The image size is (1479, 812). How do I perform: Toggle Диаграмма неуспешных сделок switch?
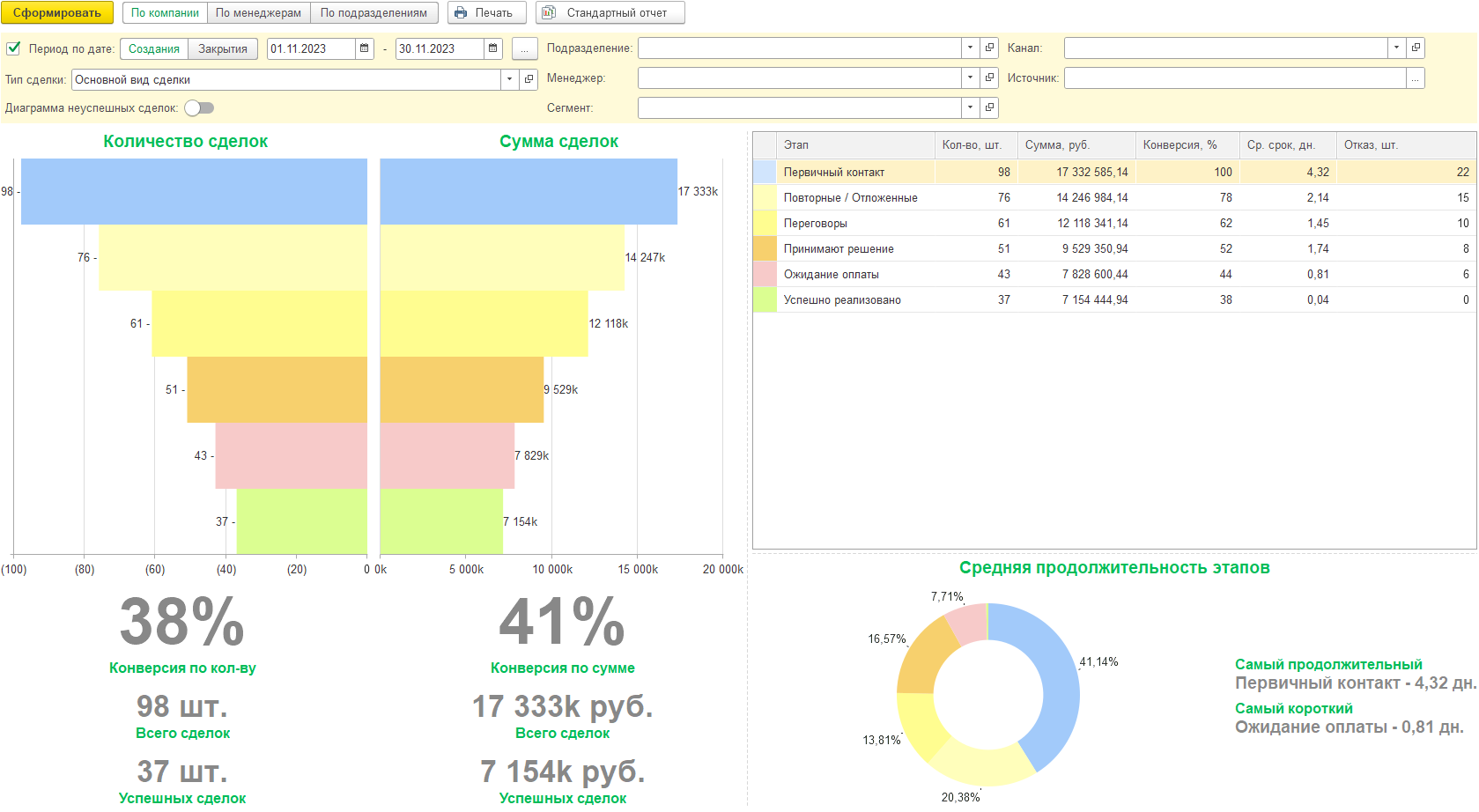tap(199, 108)
